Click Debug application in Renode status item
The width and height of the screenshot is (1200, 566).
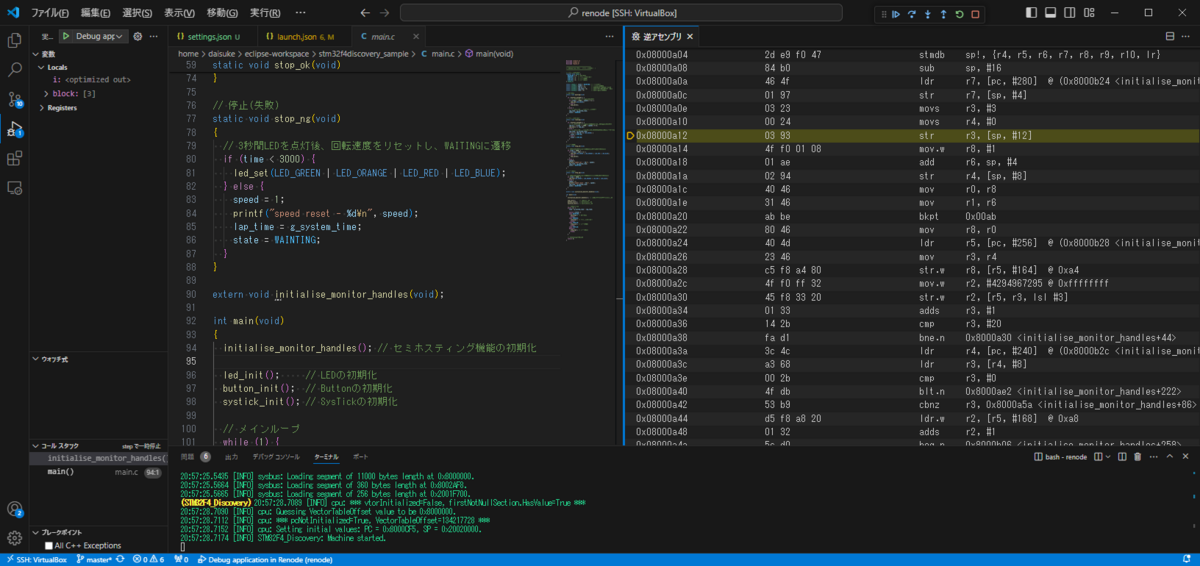[264, 559]
